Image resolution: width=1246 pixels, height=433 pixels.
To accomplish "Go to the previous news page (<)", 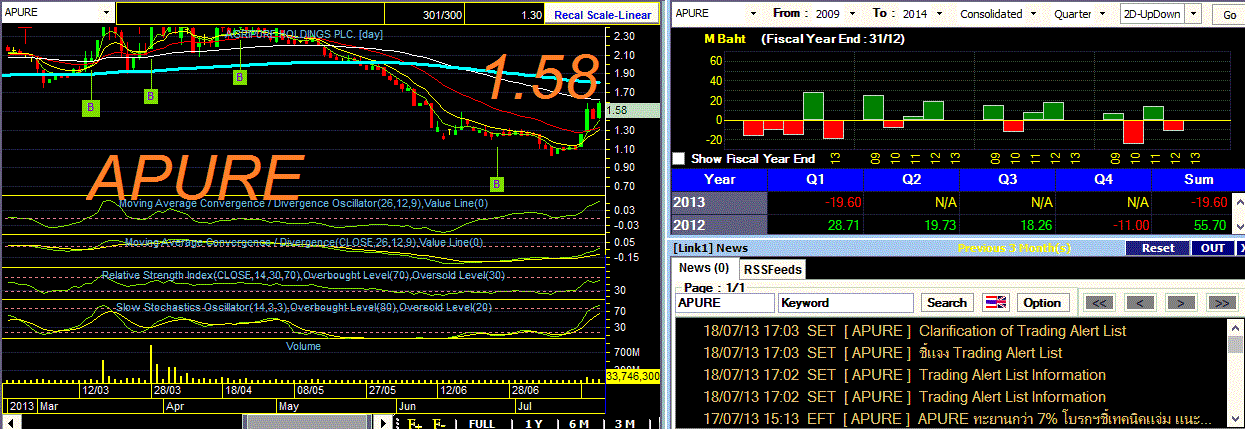I will (x=1141, y=303).
